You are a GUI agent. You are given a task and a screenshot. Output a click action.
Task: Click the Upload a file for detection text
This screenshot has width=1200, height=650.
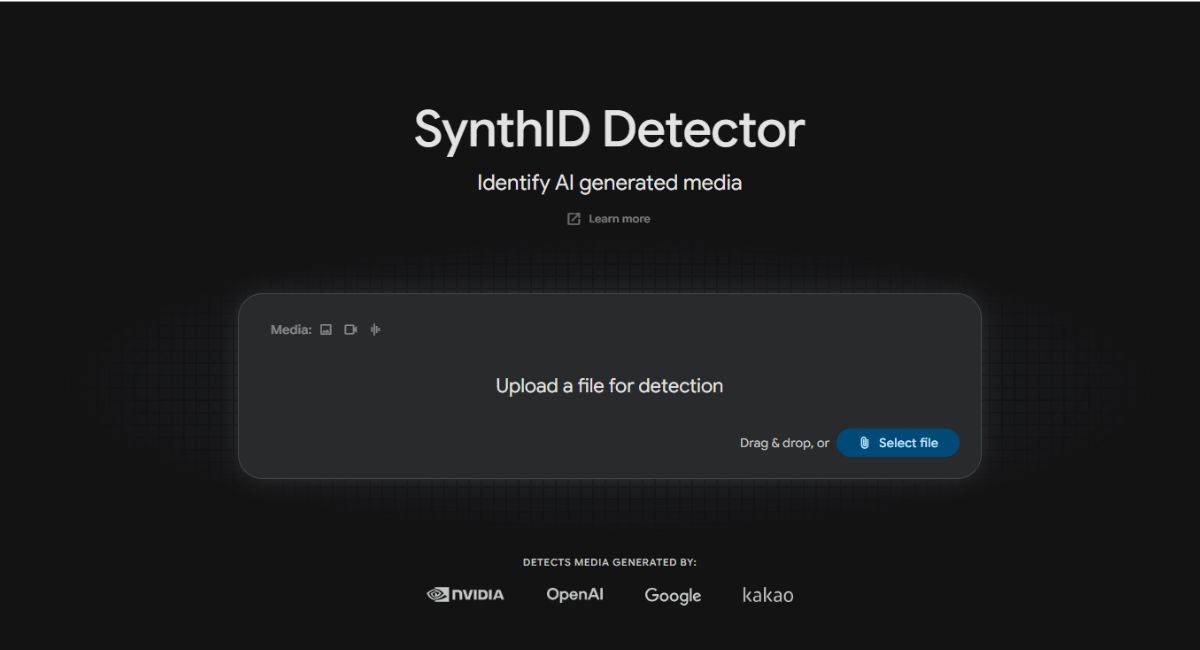(609, 386)
